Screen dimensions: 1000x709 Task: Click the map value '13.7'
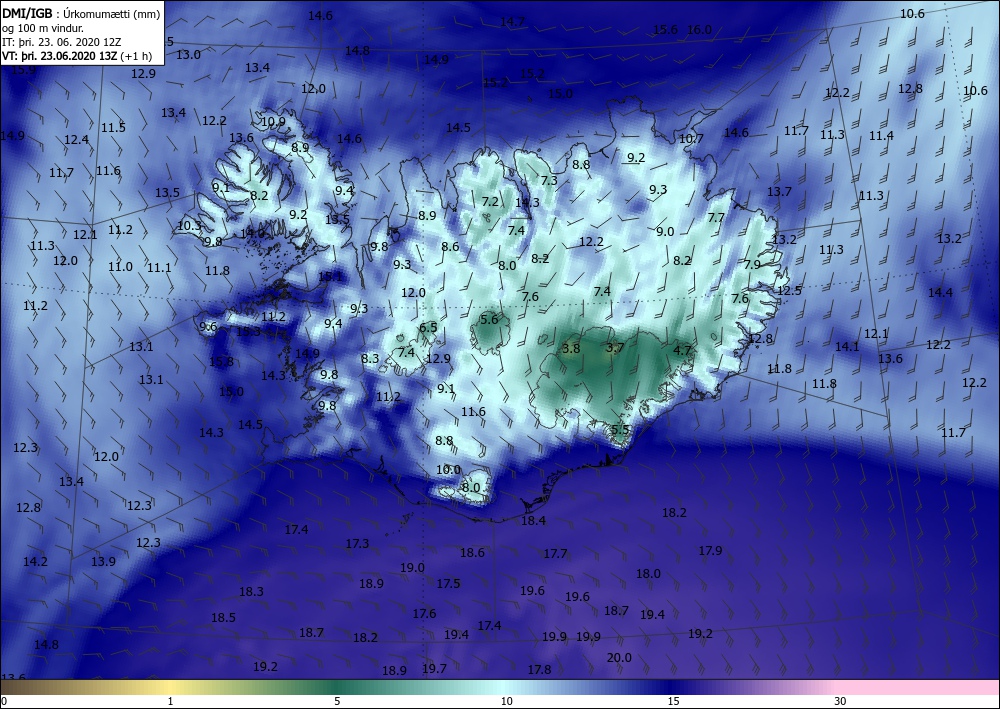pos(779,191)
